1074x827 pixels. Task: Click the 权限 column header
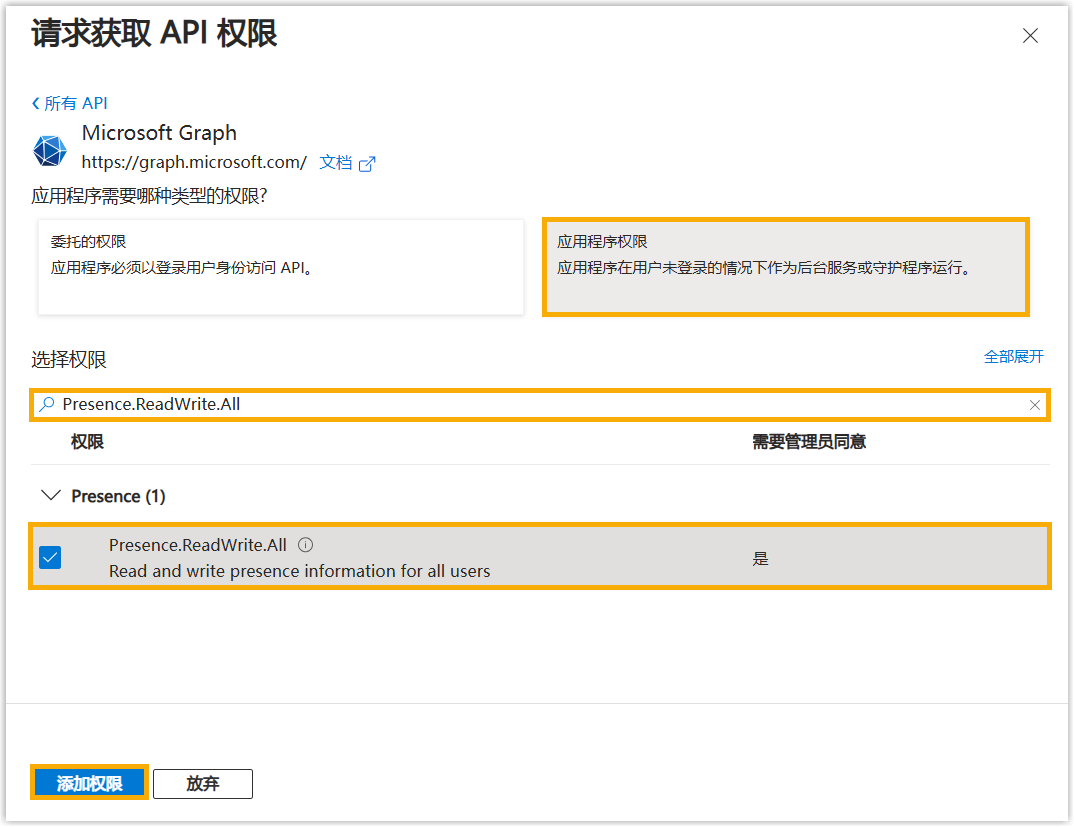[x=87, y=441]
